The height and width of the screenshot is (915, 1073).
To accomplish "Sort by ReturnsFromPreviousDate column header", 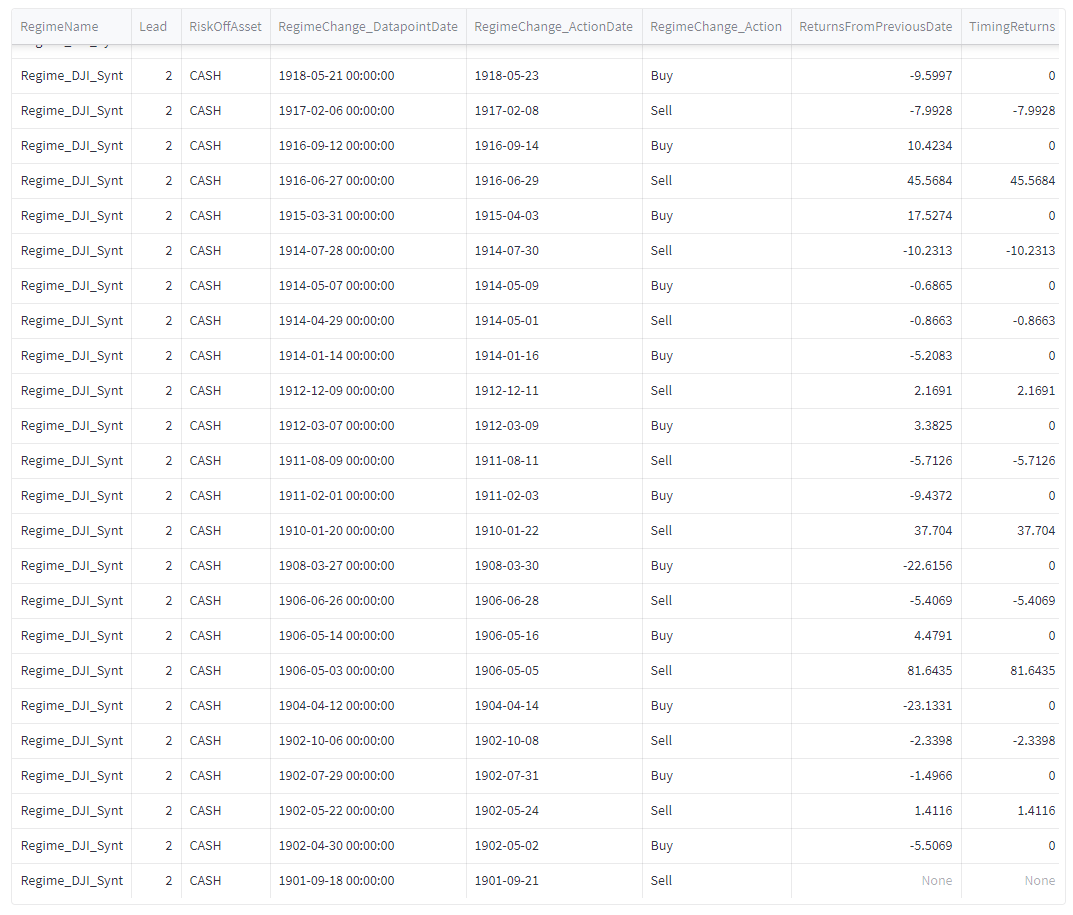I will coord(876,26).
